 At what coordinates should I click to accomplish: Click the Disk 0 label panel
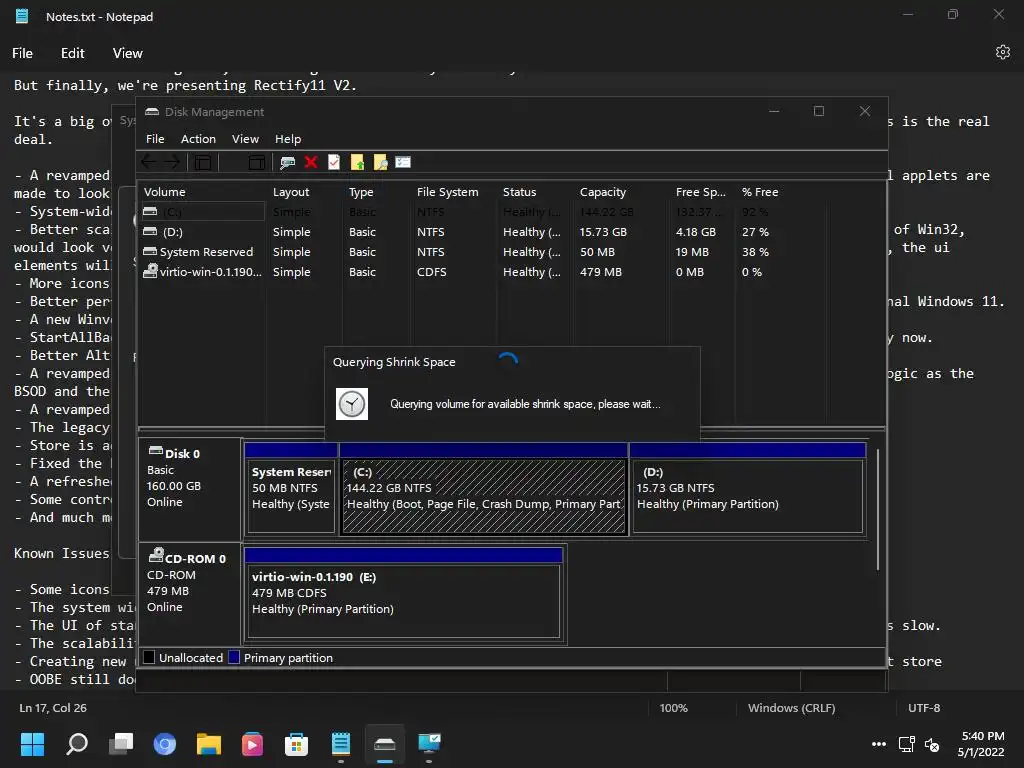(190, 489)
